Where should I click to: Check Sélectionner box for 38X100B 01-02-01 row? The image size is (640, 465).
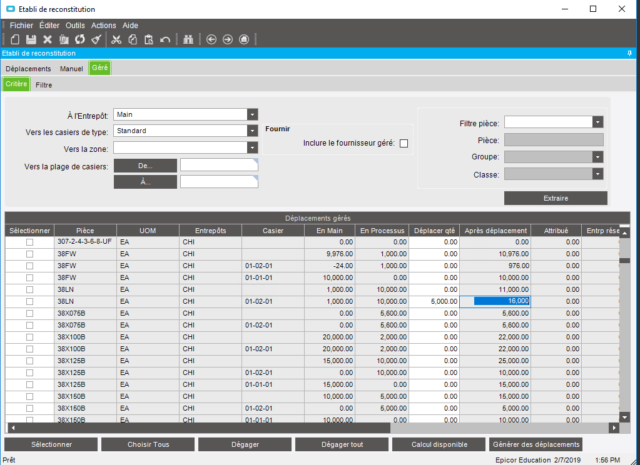[29, 349]
